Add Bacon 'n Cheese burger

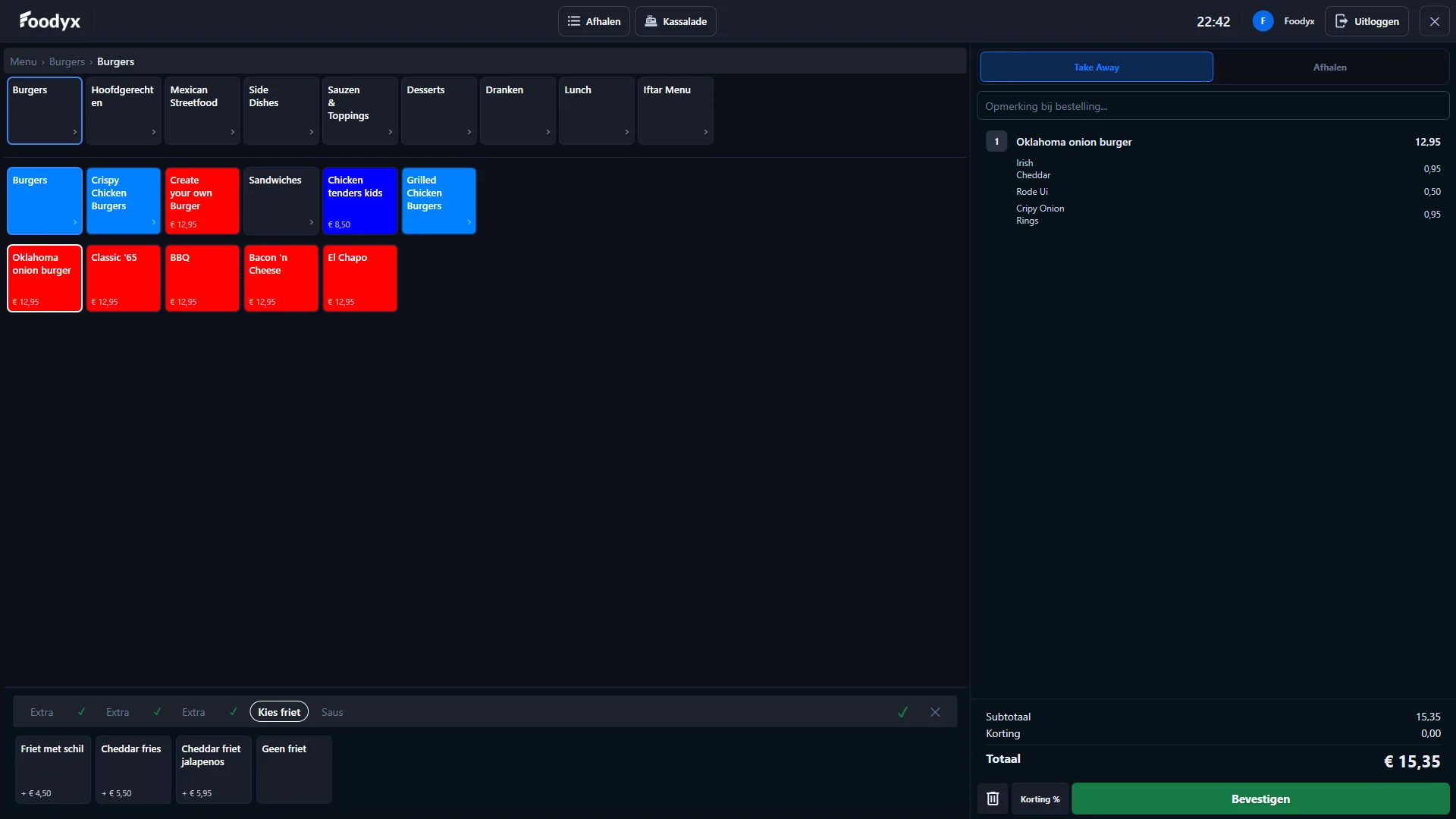click(x=281, y=278)
